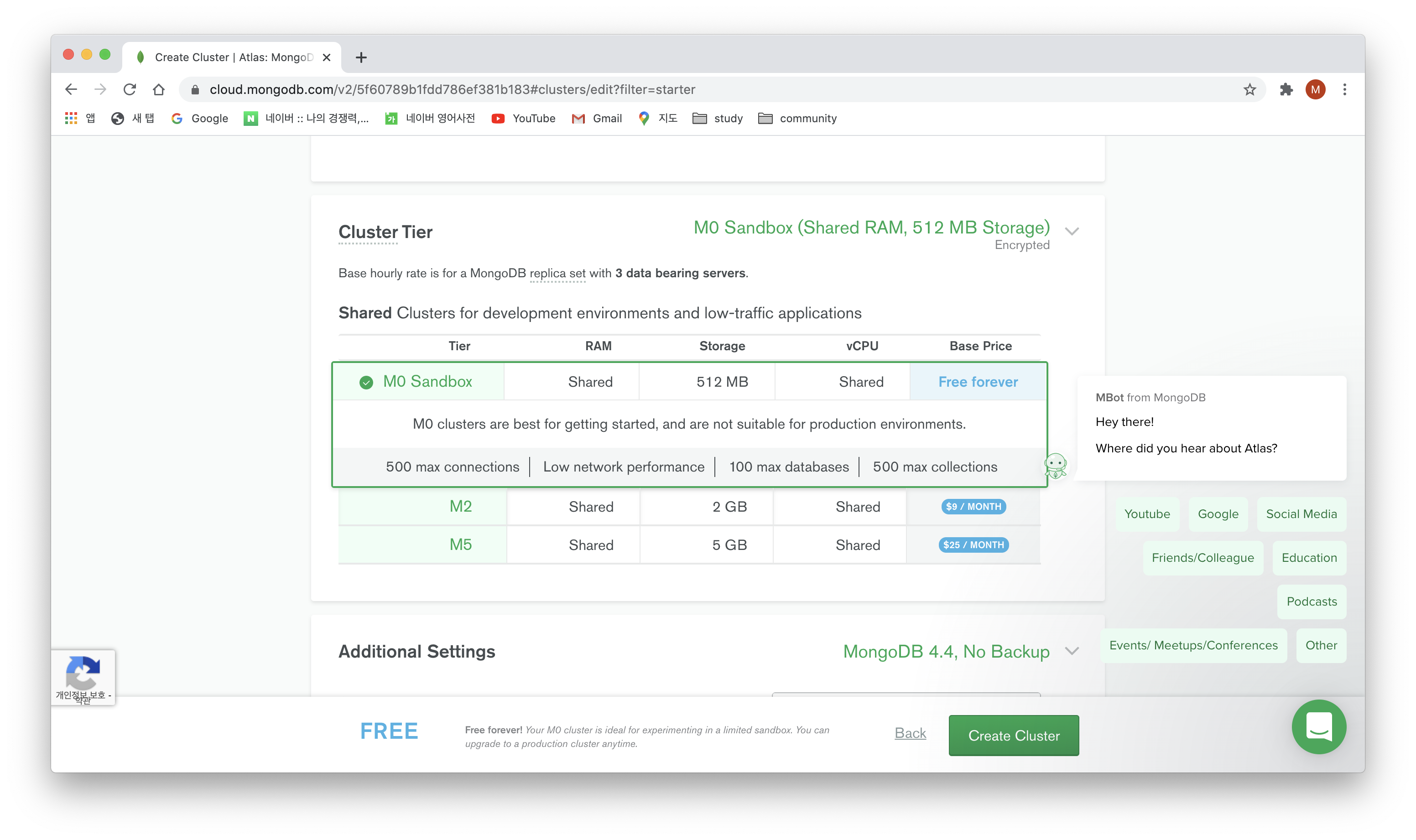
Task: Bookmark this page with the star icon
Action: pos(1249,89)
